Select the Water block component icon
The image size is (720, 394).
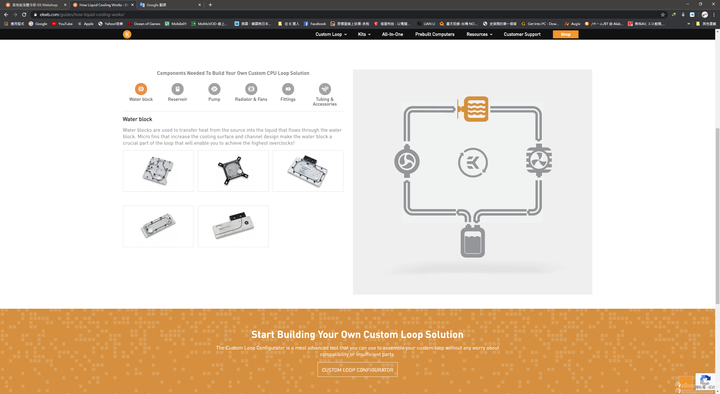pos(141,89)
